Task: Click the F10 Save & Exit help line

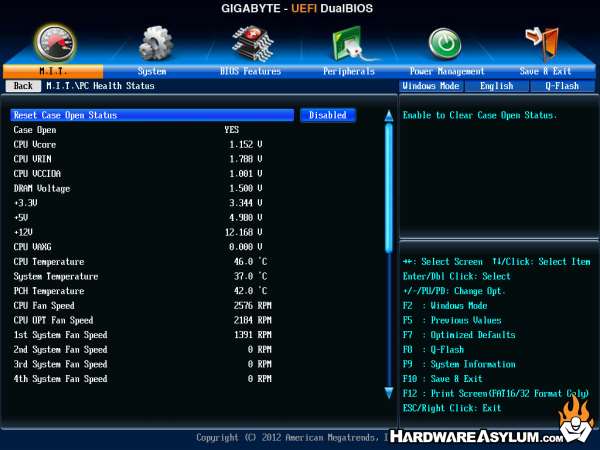Action: (442, 379)
